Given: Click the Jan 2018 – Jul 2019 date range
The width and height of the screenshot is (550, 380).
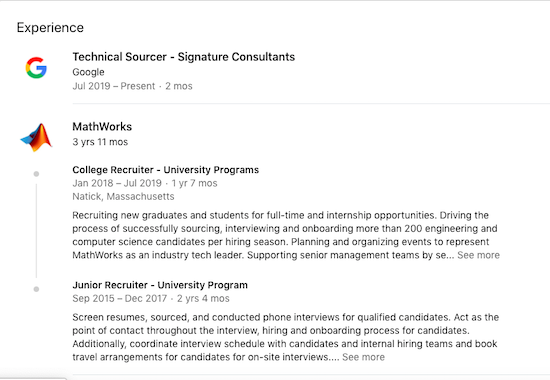Looking at the screenshot, I should tap(117, 183).
